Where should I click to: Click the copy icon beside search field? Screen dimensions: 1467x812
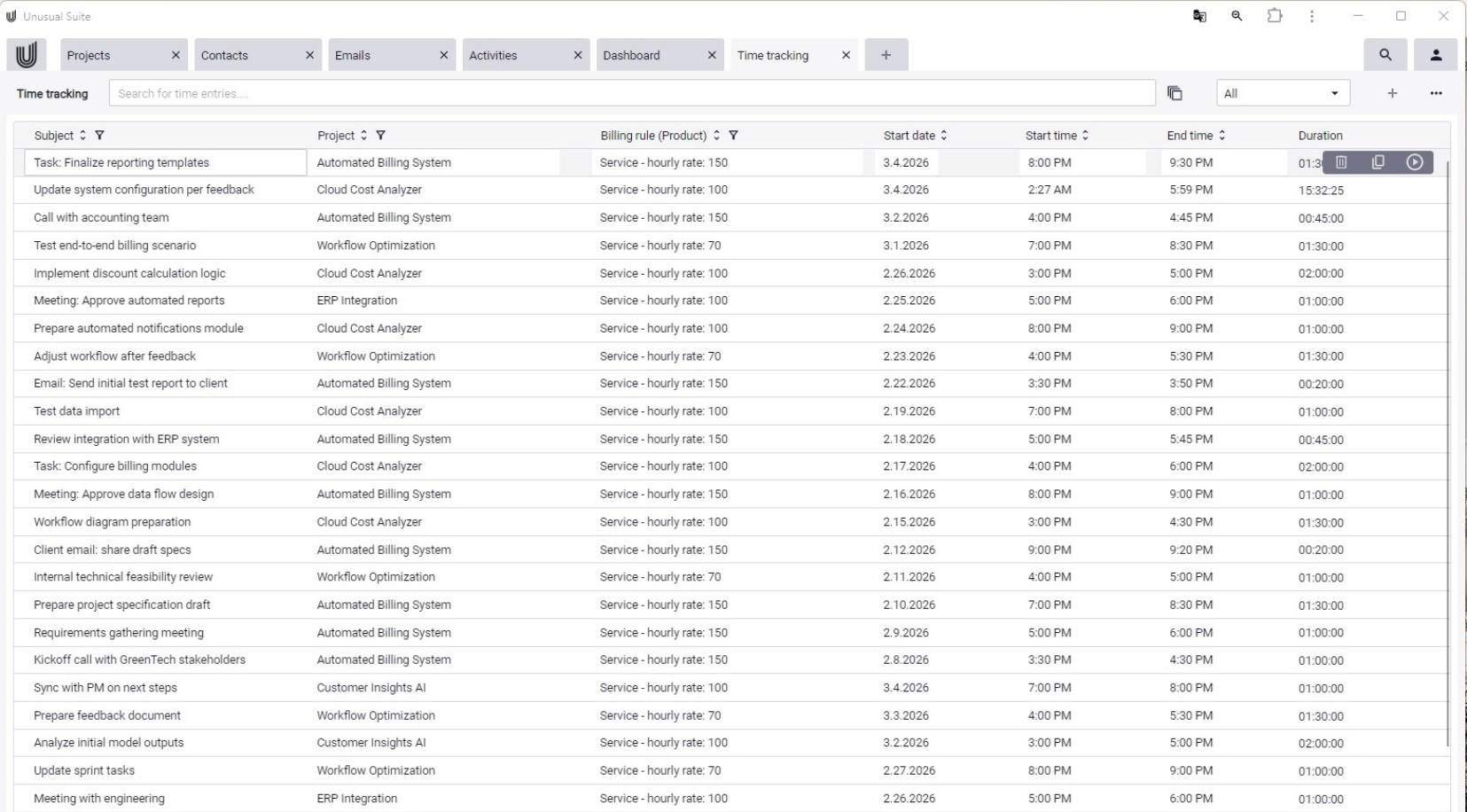1174,93
